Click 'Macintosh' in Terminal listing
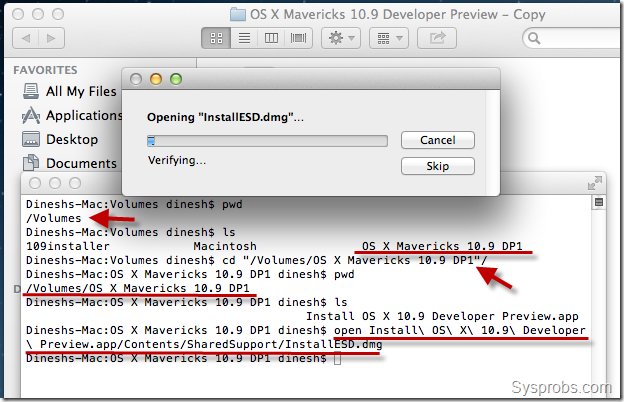Viewport: 624px width, 402px height. (225, 246)
